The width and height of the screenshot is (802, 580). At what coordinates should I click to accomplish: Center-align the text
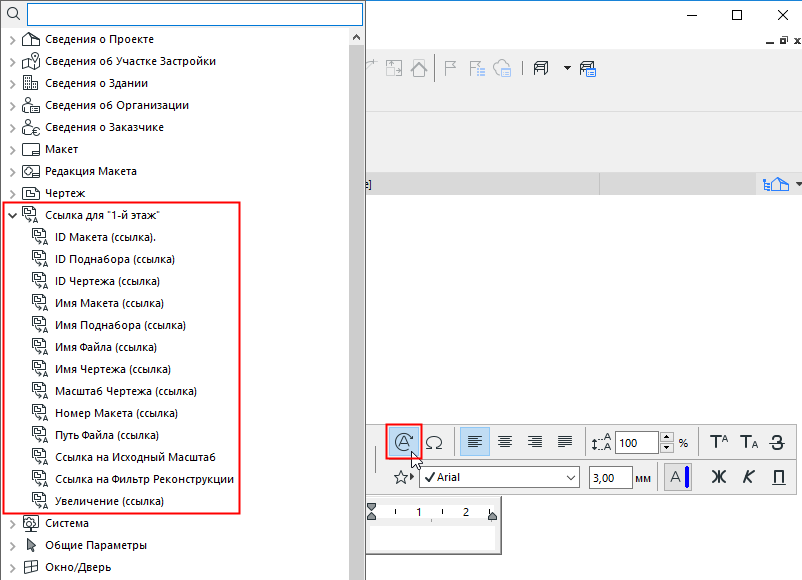click(x=505, y=441)
